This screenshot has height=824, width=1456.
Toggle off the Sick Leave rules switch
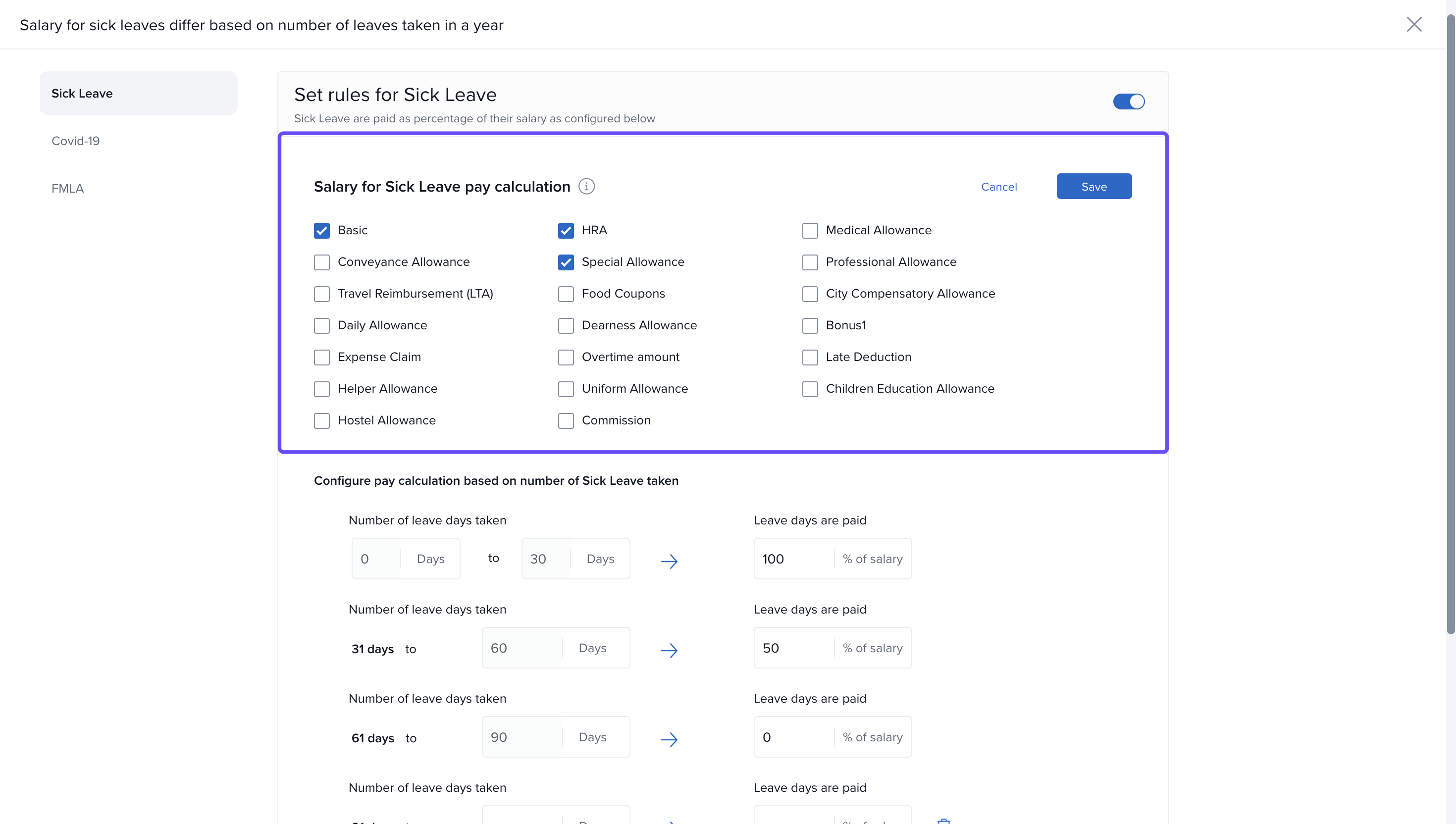tap(1128, 102)
